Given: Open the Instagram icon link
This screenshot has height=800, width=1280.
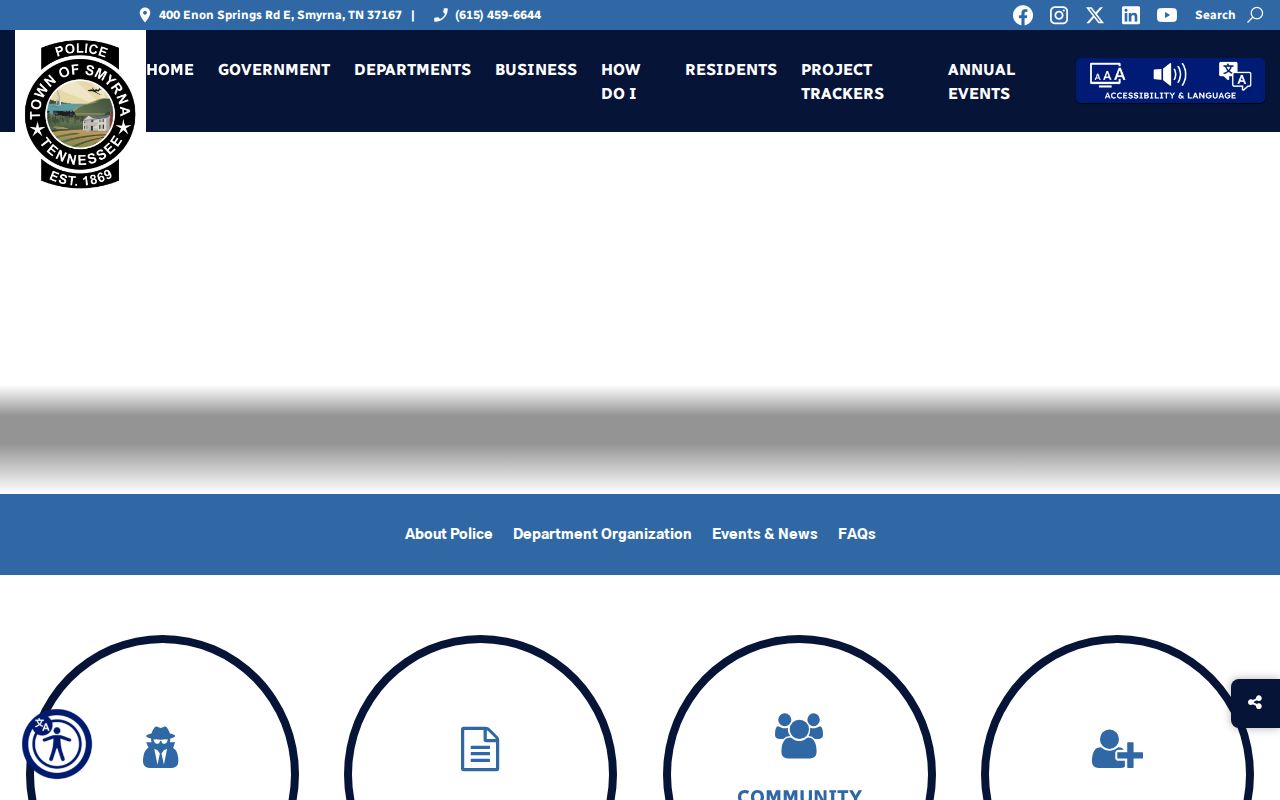Looking at the screenshot, I should tap(1059, 15).
